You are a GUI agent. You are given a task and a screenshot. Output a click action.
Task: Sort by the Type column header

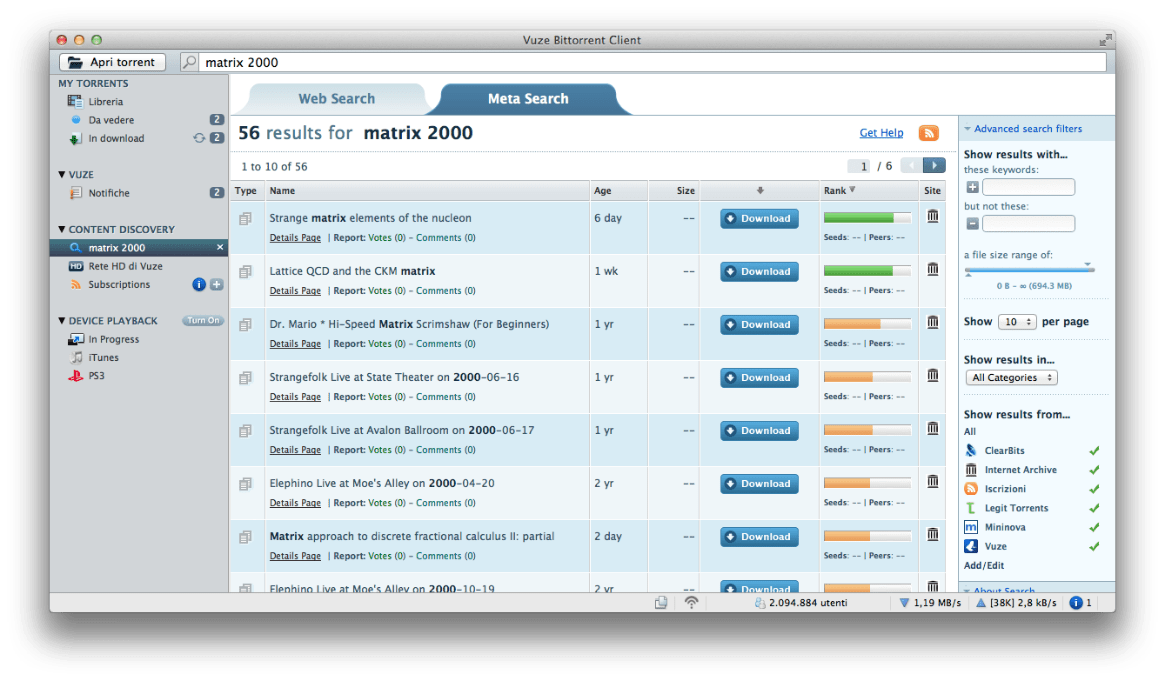point(246,191)
